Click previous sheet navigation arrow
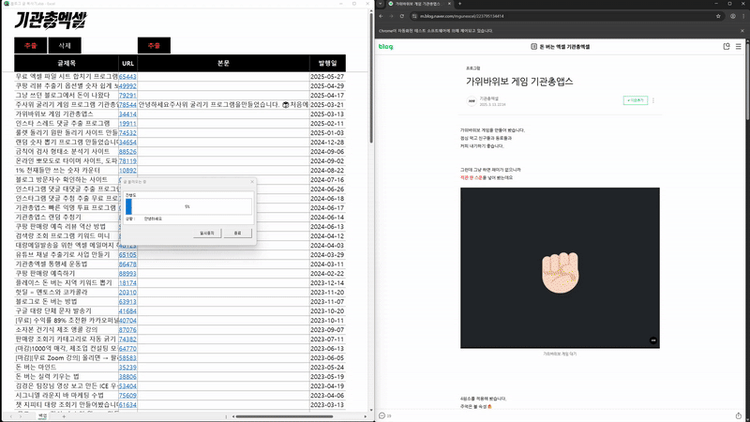Image resolution: width=750 pixels, height=422 pixels. tap(11, 416)
